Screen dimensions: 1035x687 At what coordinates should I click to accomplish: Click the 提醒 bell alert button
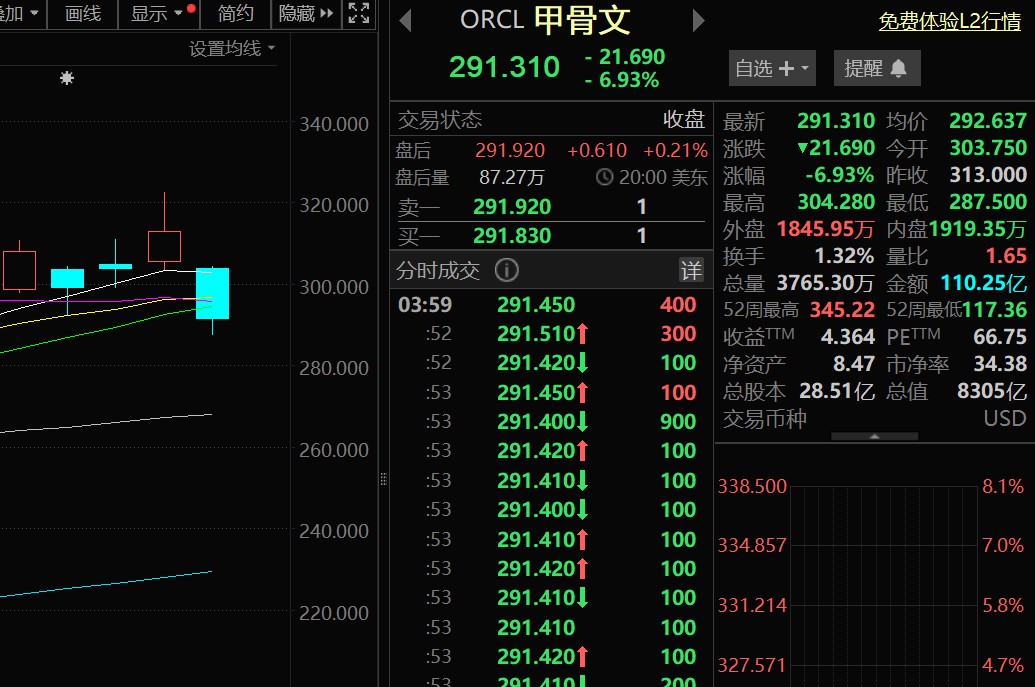click(x=876, y=68)
